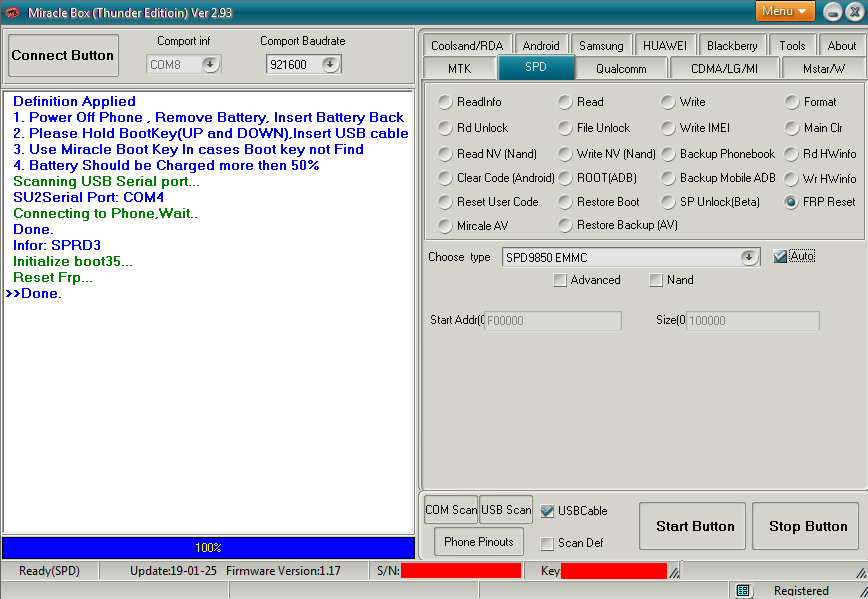
Task: Open the Choose type SPD9850 EMMC dropdown
Action: pos(748,257)
